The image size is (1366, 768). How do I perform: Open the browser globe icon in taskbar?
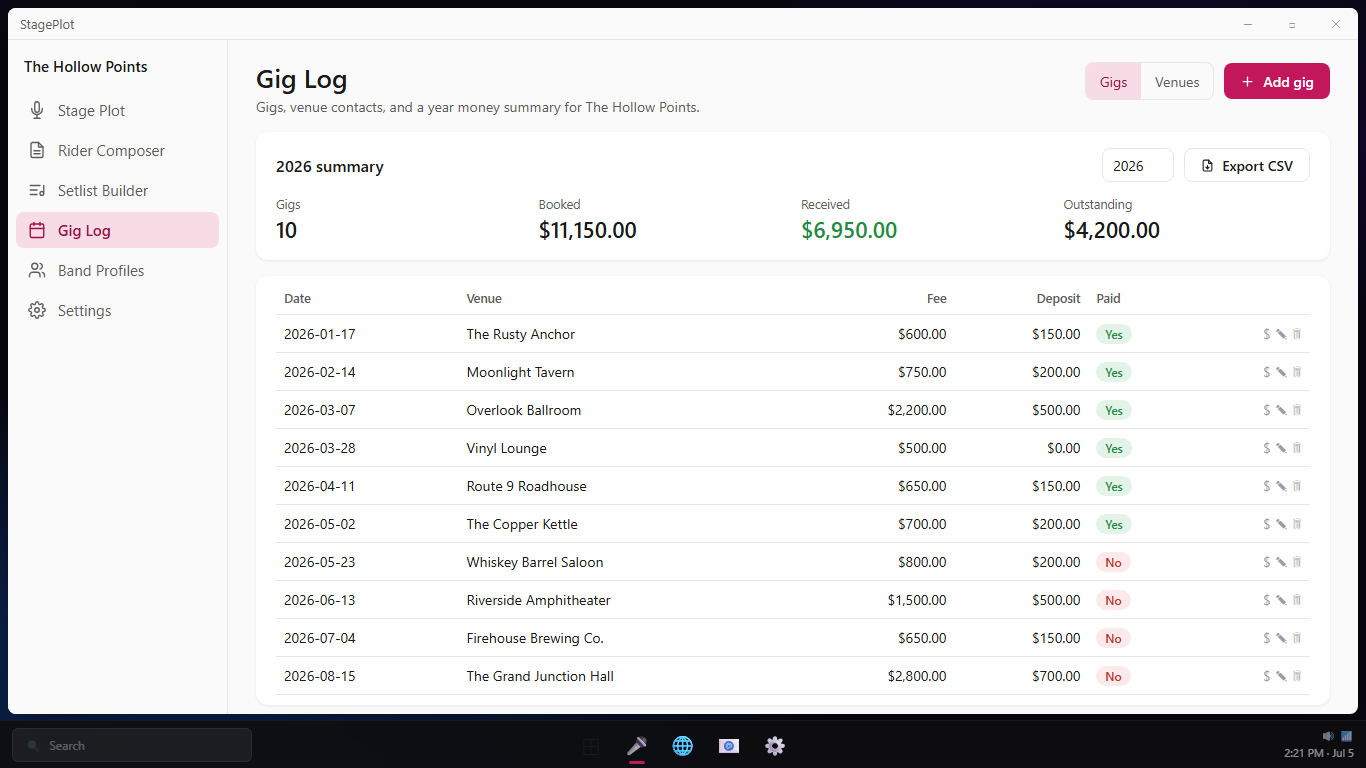click(x=683, y=745)
